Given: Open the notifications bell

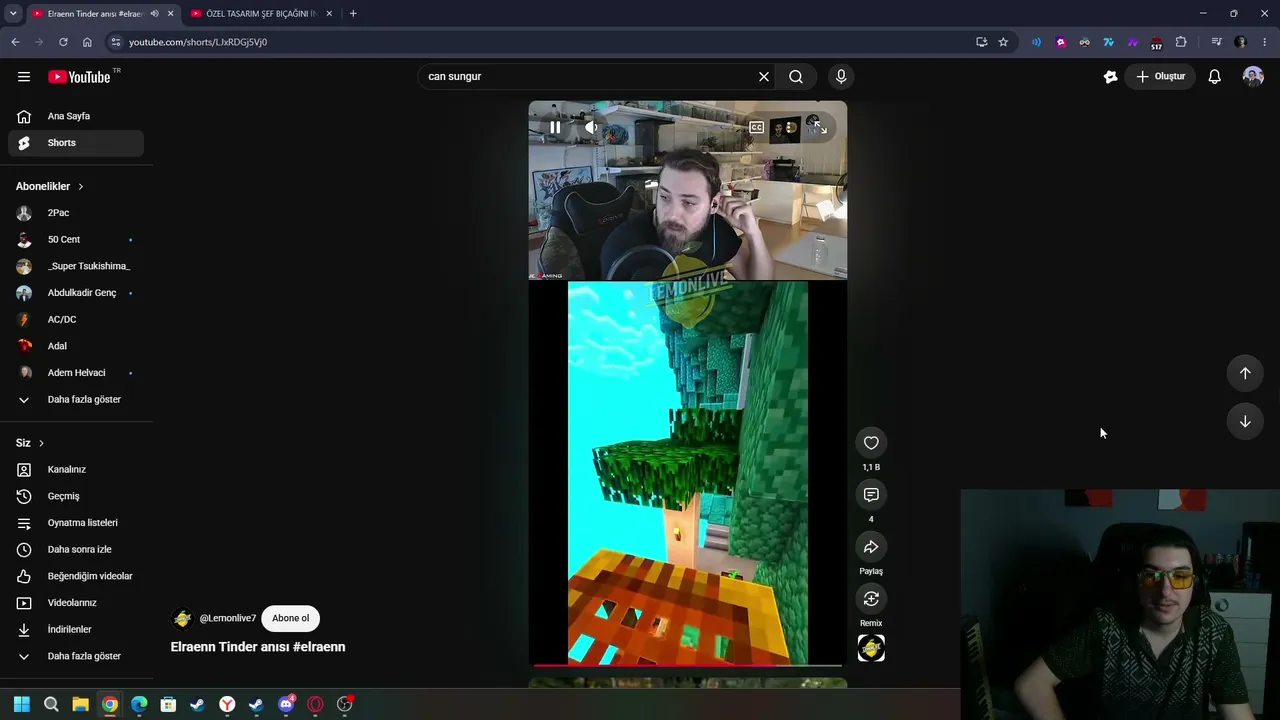Looking at the screenshot, I should [1215, 77].
